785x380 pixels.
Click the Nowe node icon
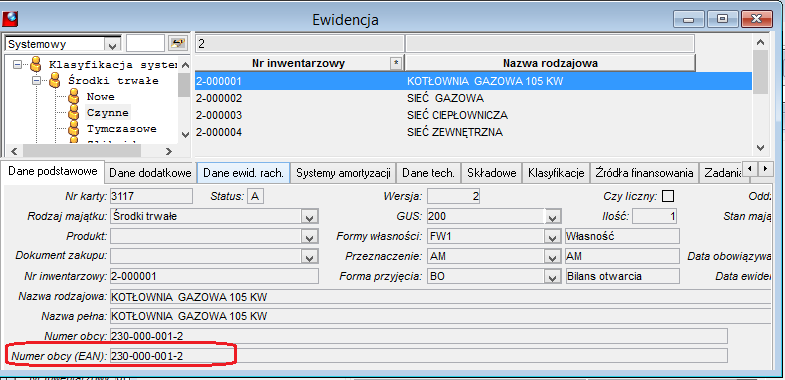coord(74,96)
